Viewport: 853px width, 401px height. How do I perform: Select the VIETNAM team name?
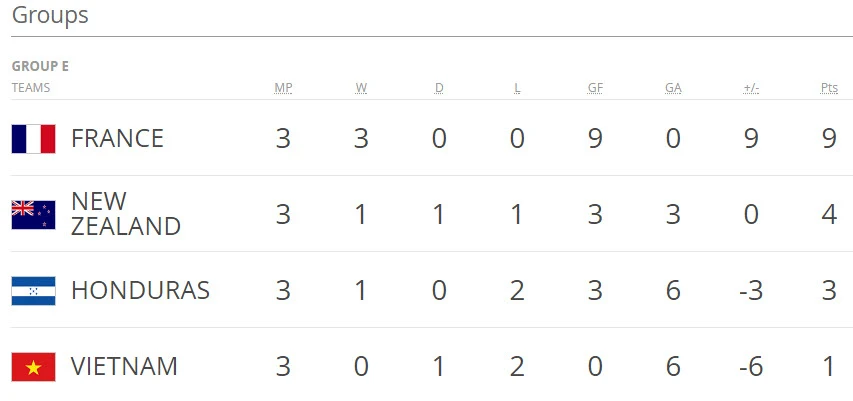pos(124,367)
